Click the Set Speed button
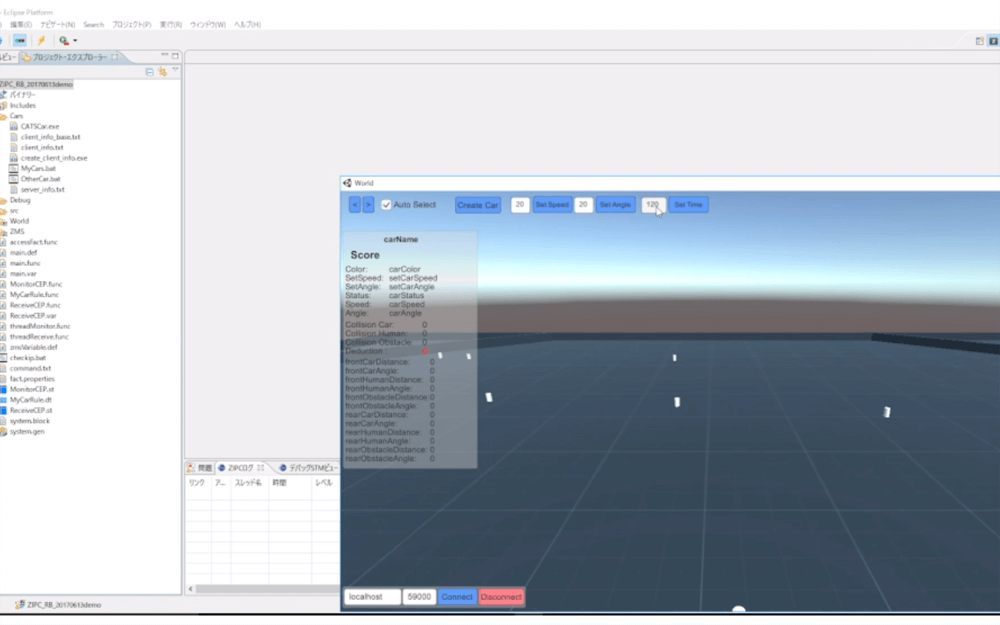This screenshot has width=1000, height=625. click(x=551, y=205)
